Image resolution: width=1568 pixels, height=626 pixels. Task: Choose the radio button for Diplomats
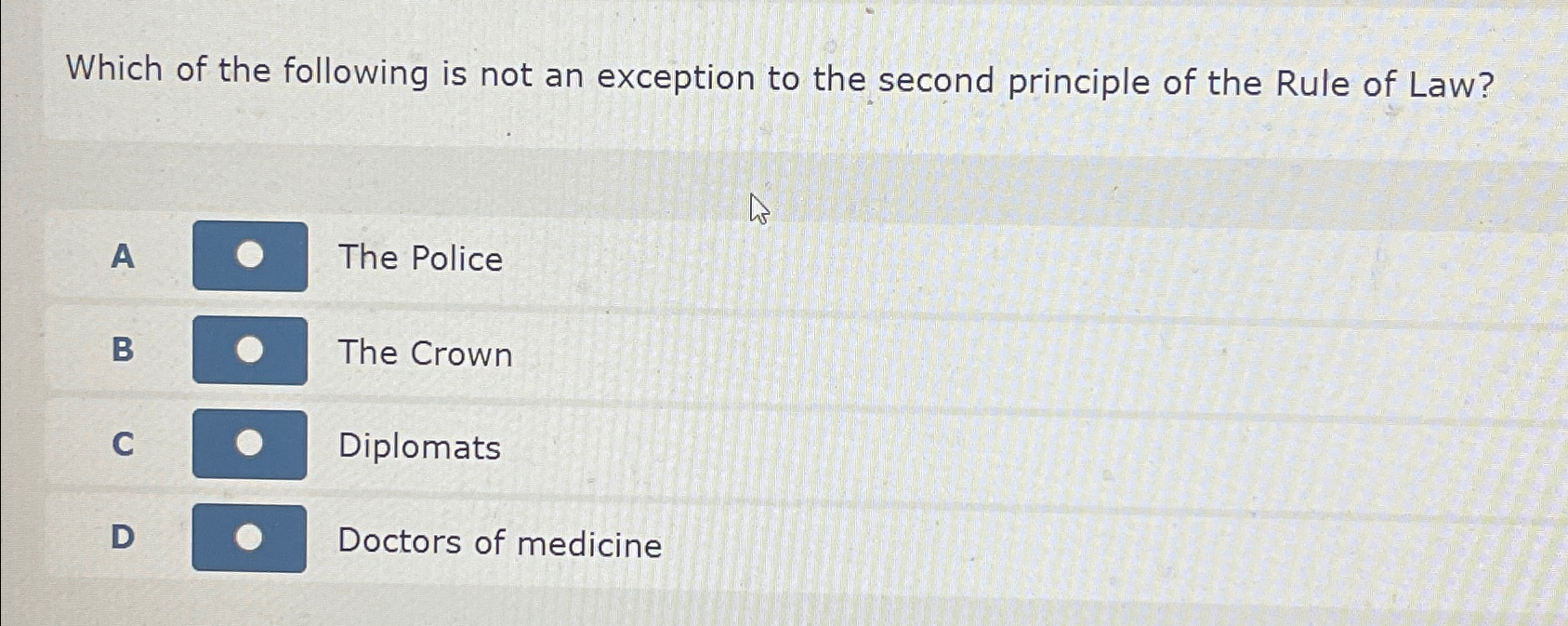[248, 445]
